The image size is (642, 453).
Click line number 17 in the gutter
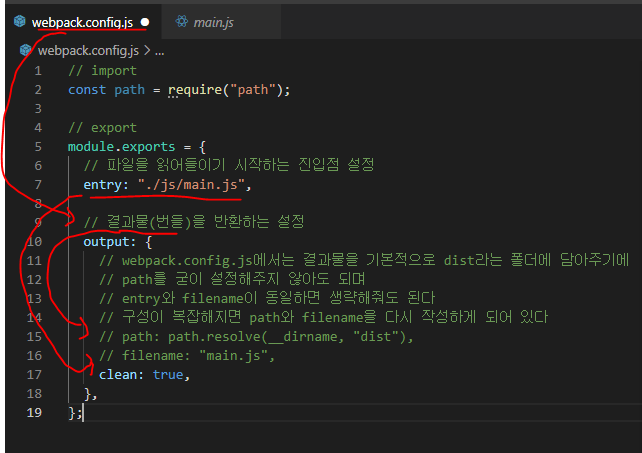[34, 374]
